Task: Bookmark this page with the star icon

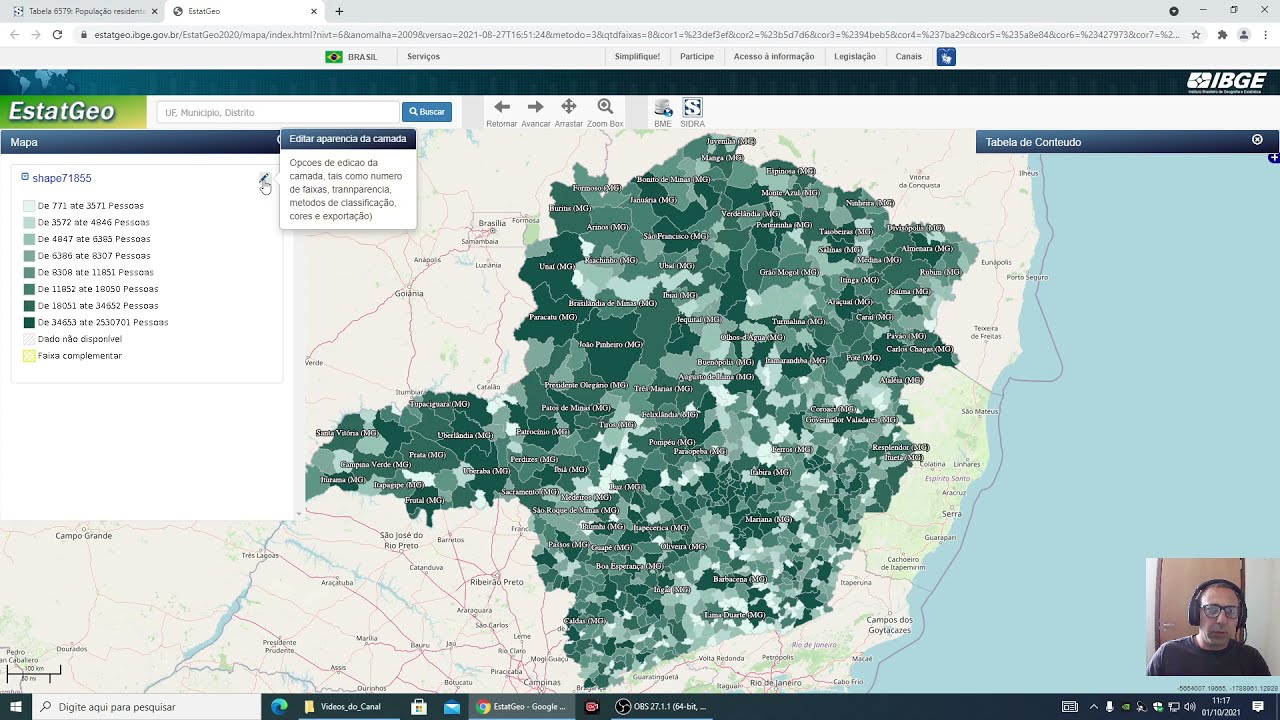Action: point(1195,34)
